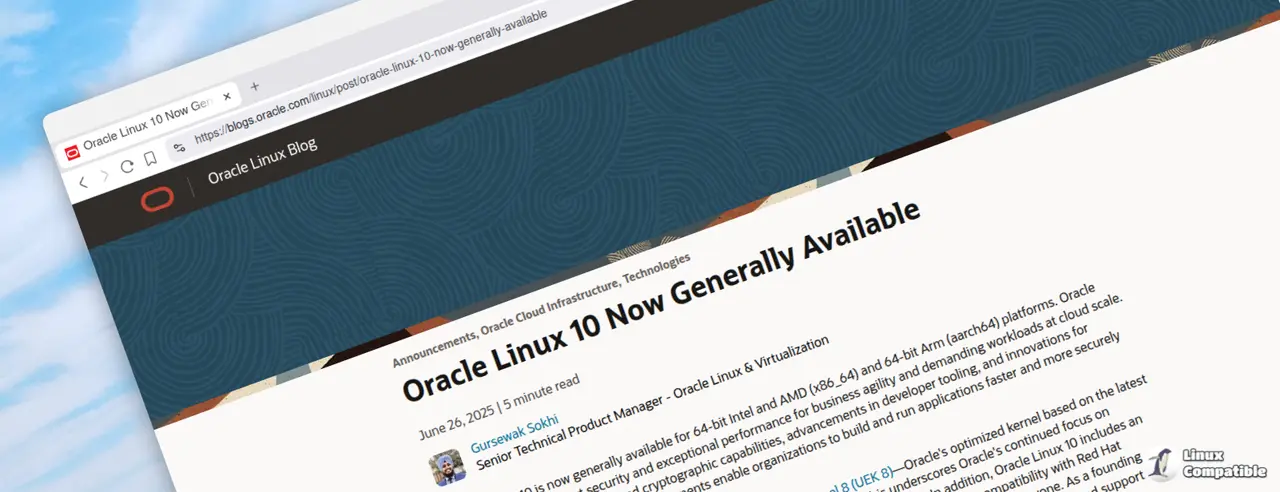Open site settings icon in address bar

(179, 147)
